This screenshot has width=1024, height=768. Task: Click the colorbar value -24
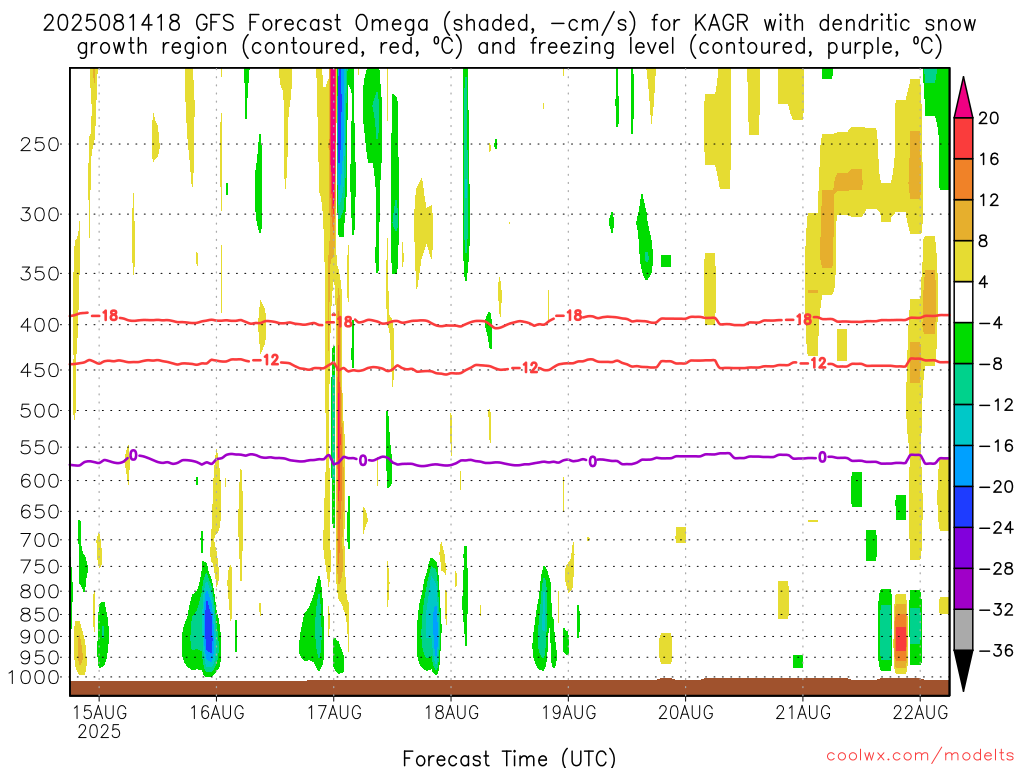[996, 528]
